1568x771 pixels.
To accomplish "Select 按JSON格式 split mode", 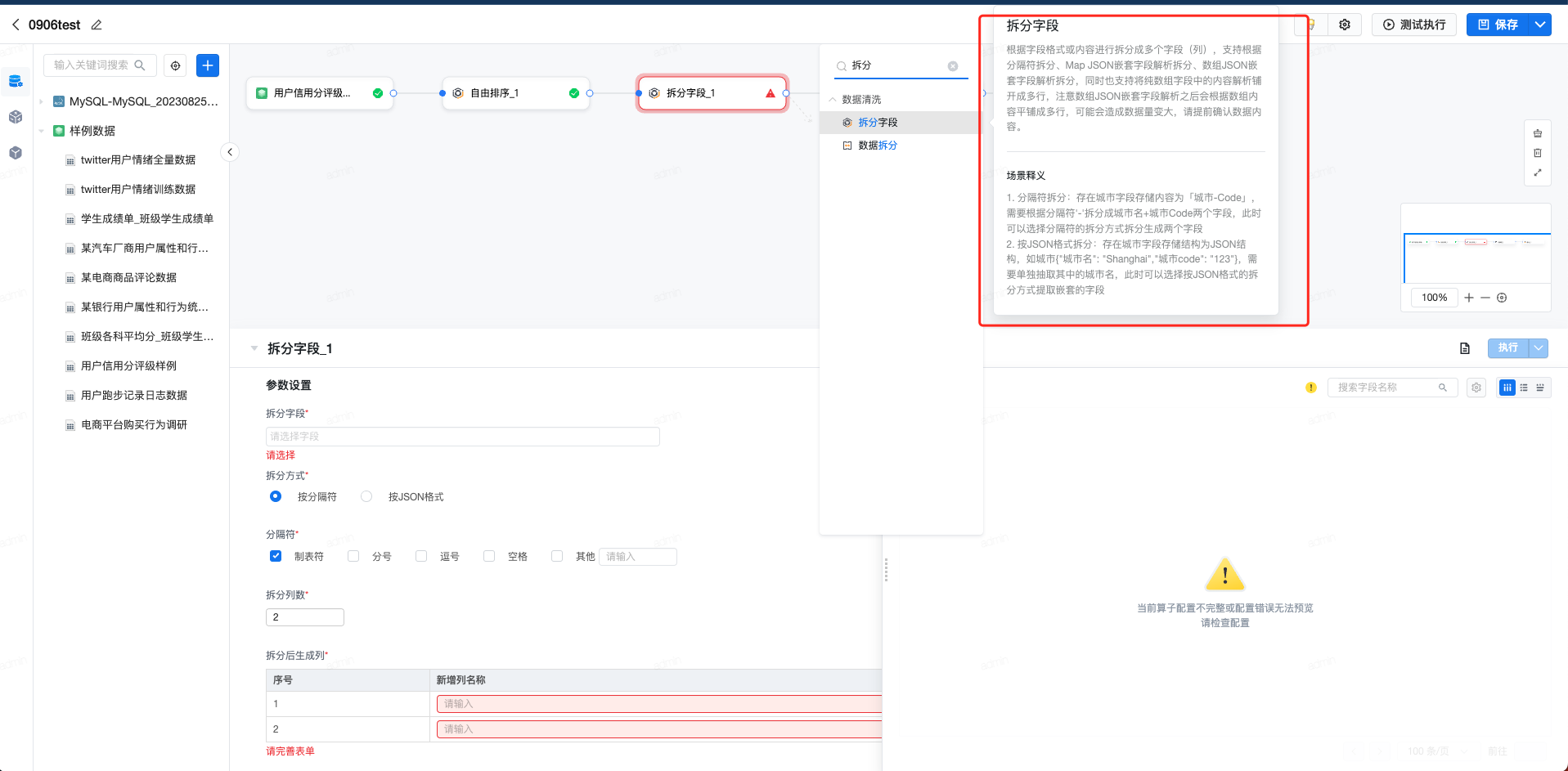I will [x=366, y=496].
